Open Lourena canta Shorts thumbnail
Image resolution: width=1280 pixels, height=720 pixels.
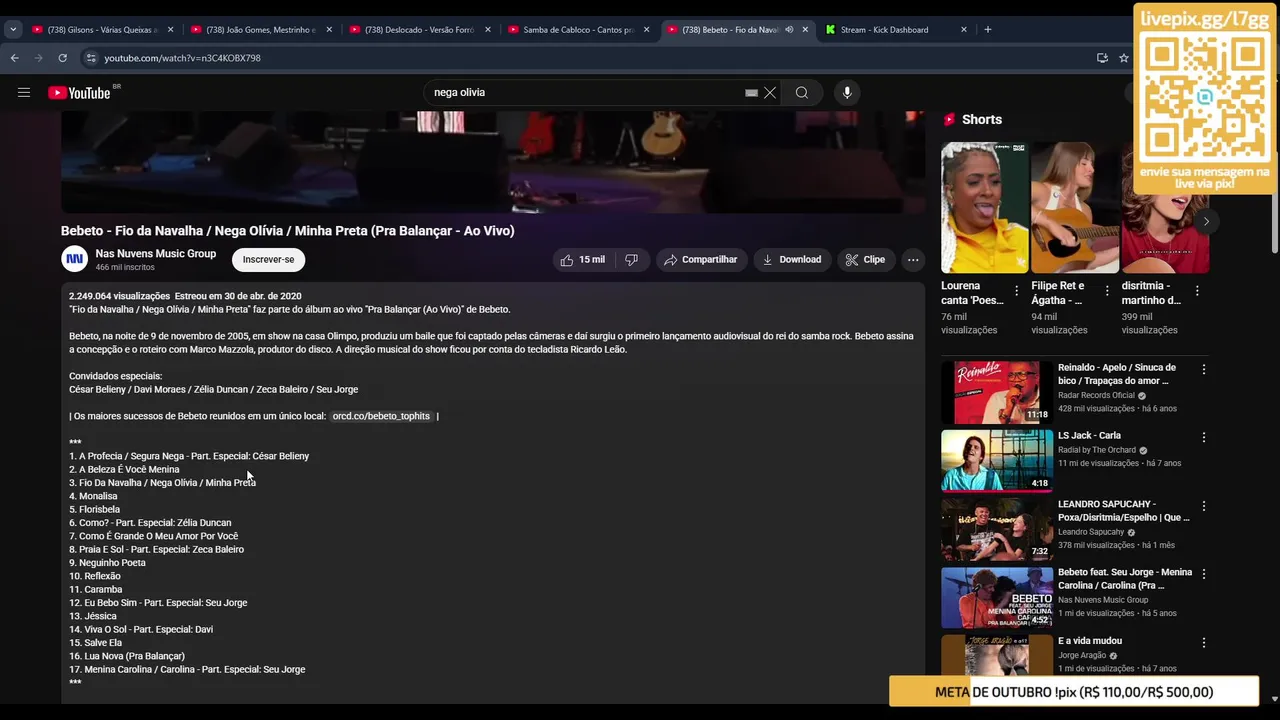click(x=984, y=207)
